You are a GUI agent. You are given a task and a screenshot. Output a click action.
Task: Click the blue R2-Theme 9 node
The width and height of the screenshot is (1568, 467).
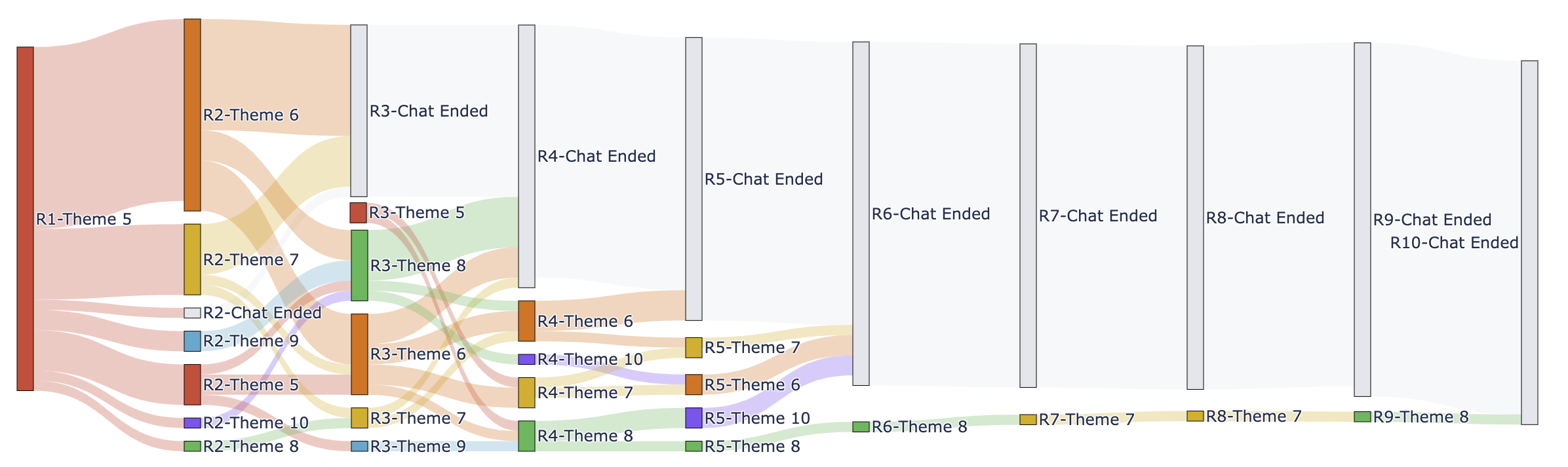[192, 341]
